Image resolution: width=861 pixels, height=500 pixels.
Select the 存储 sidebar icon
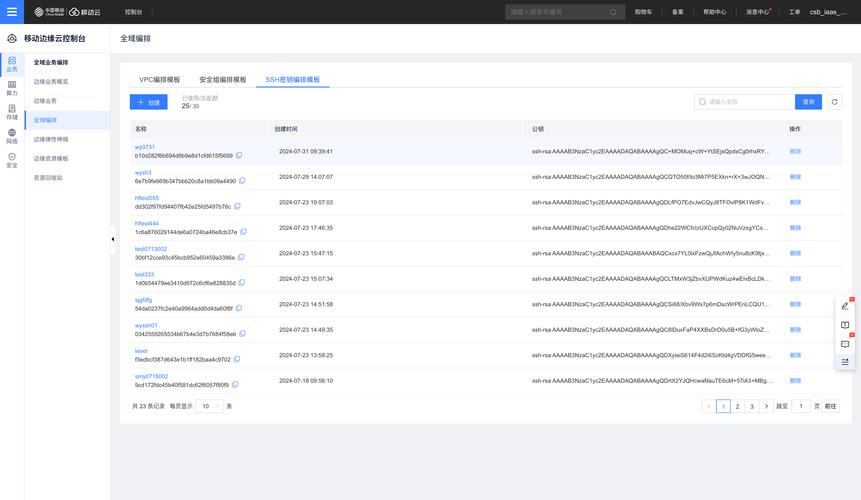point(12,113)
